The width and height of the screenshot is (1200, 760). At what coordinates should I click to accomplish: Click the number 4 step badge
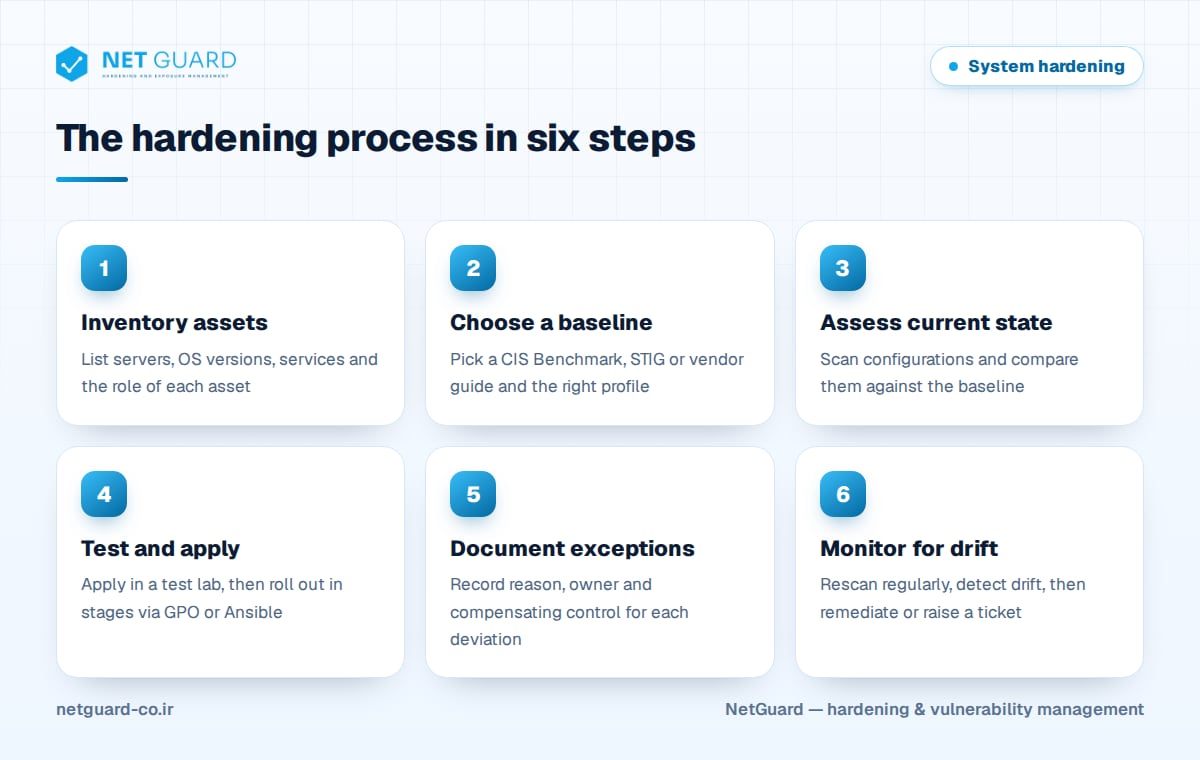pos(104,494)
